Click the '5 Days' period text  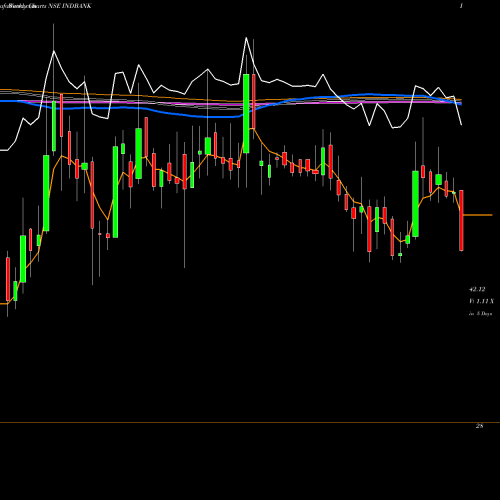[484, 314]
